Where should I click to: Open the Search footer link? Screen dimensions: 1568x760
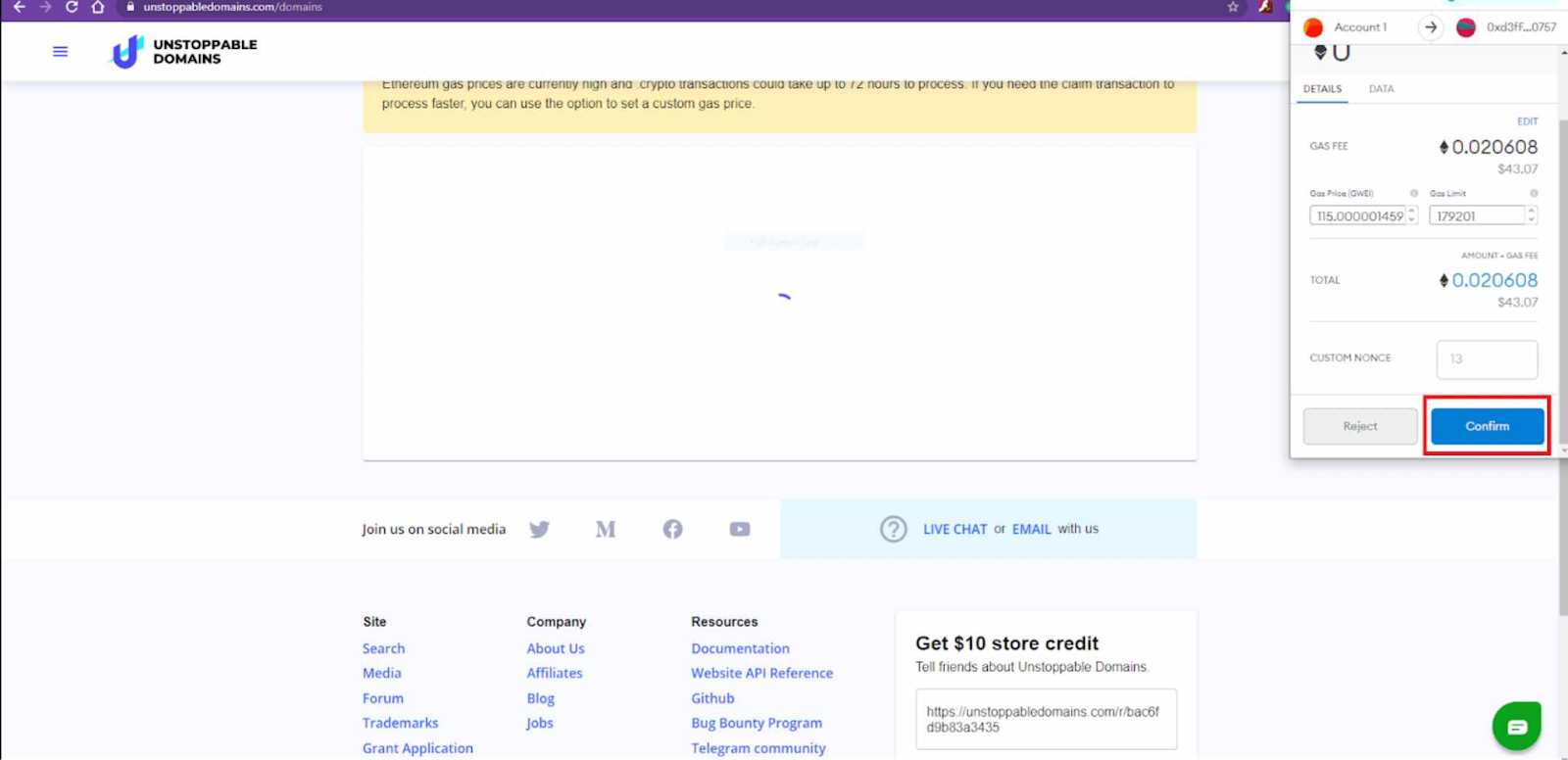tap(383, 648)
